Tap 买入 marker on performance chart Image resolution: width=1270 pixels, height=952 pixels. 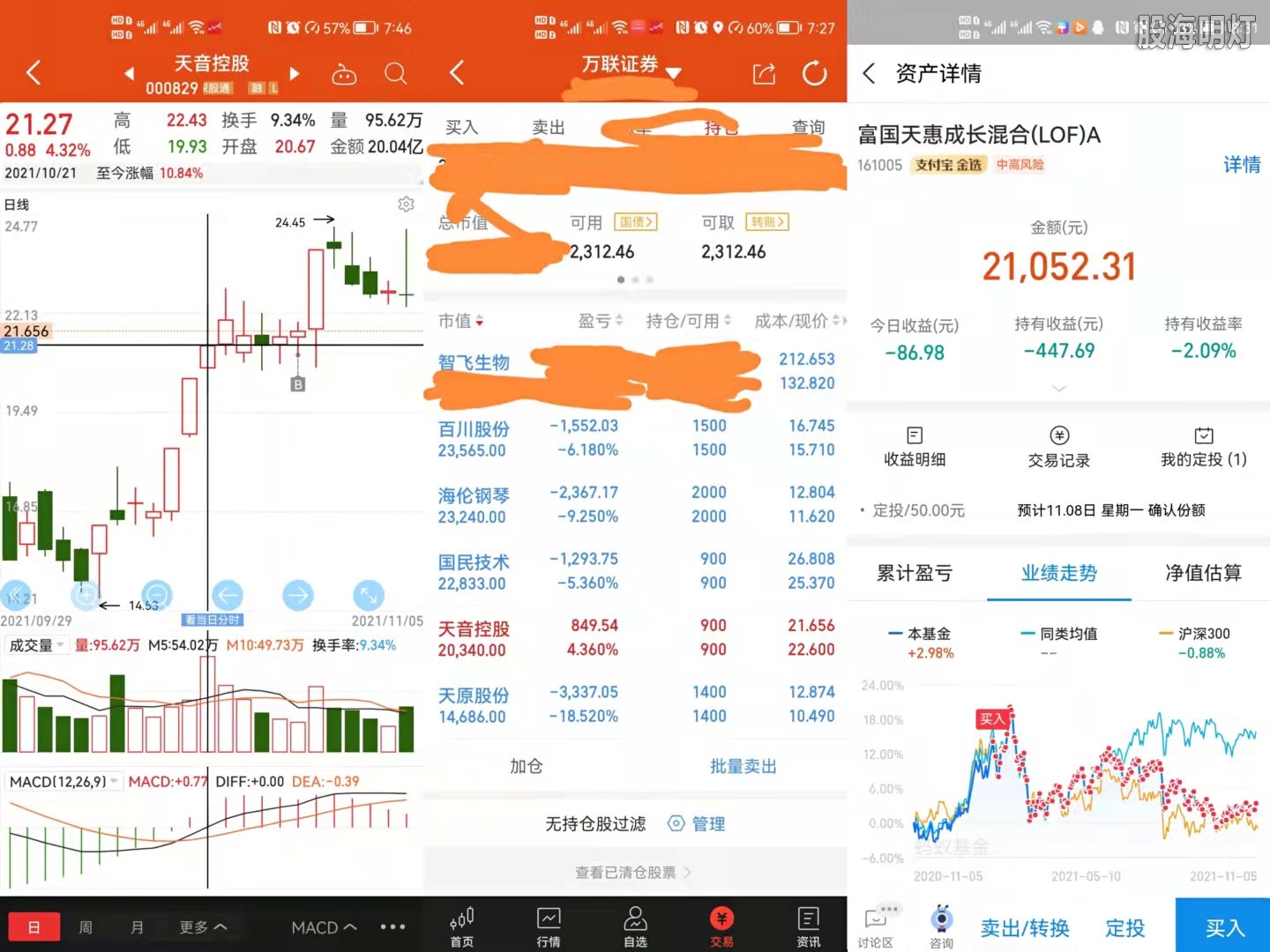(x=992, y=719)
